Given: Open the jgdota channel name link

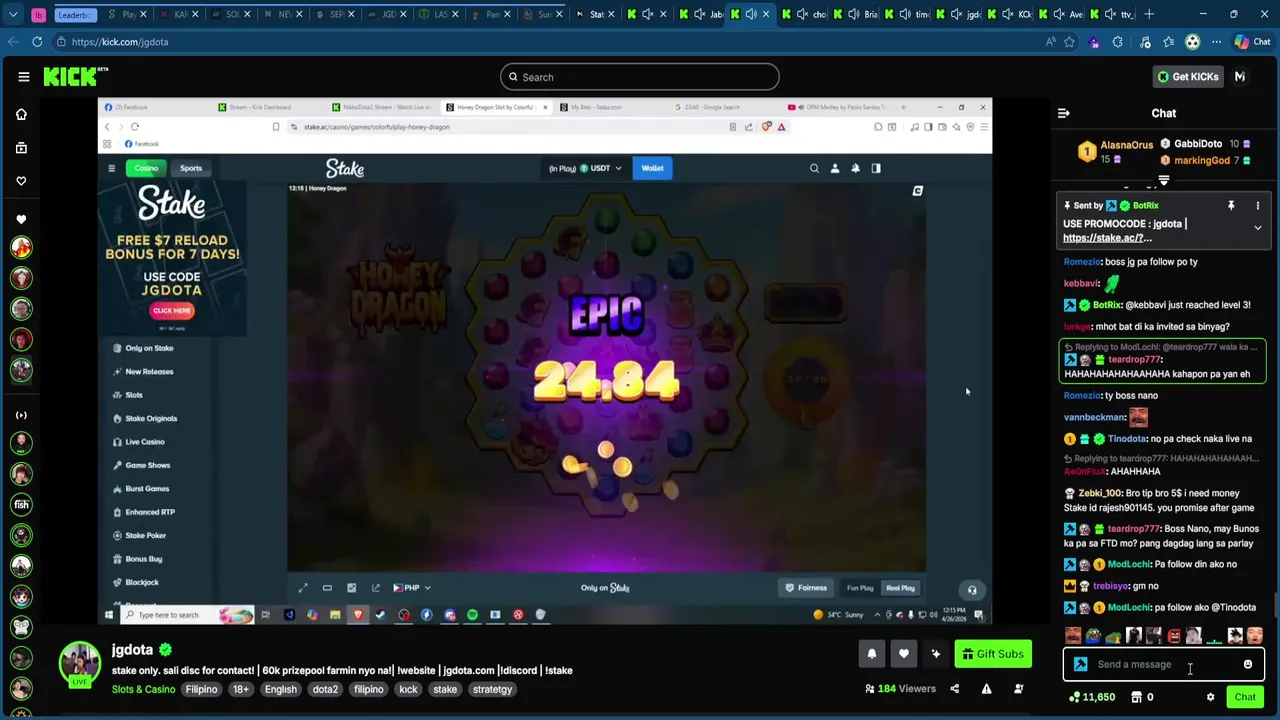Looking at the screenshot, I should (x=132, y=650).
